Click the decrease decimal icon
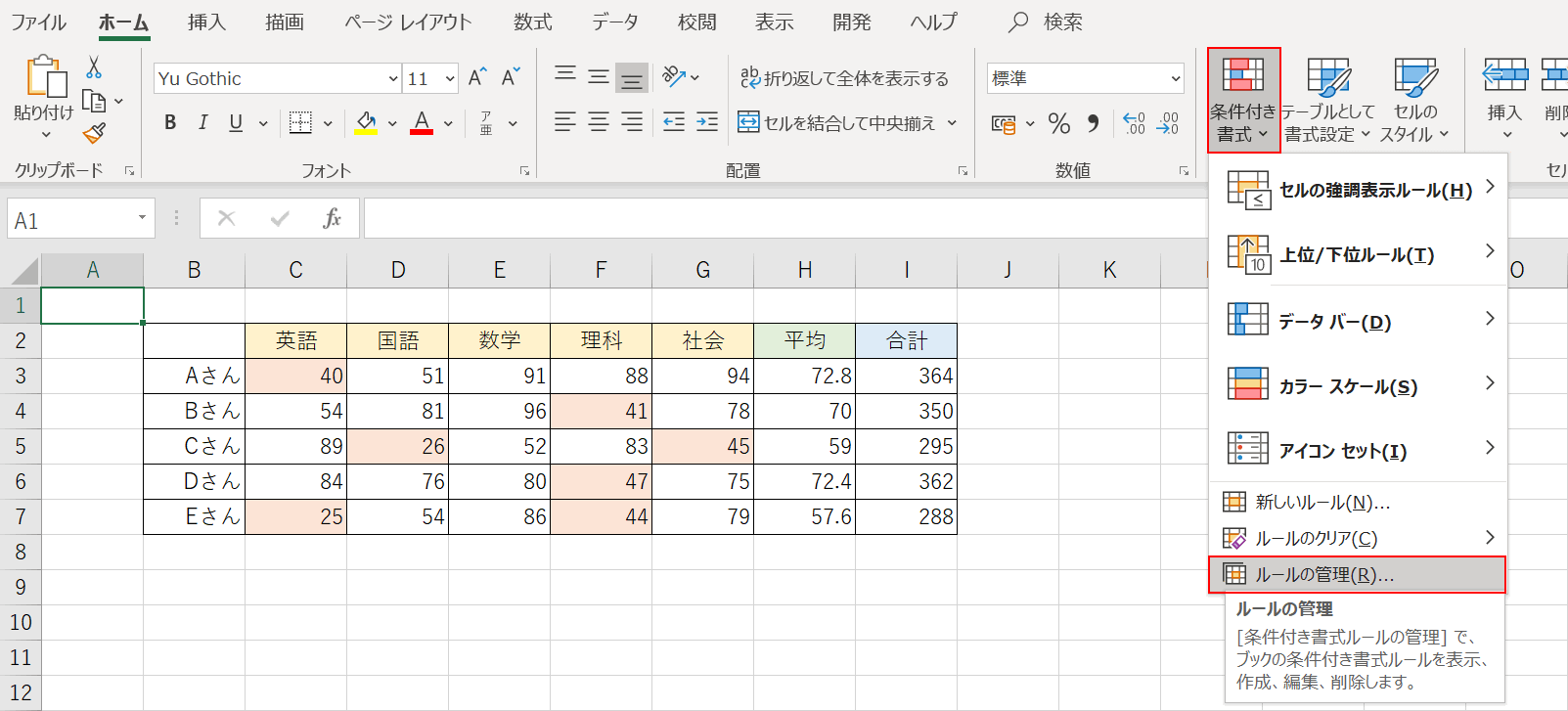Viewport: 1568px width, 711px height. click(x=1167, y=123)
